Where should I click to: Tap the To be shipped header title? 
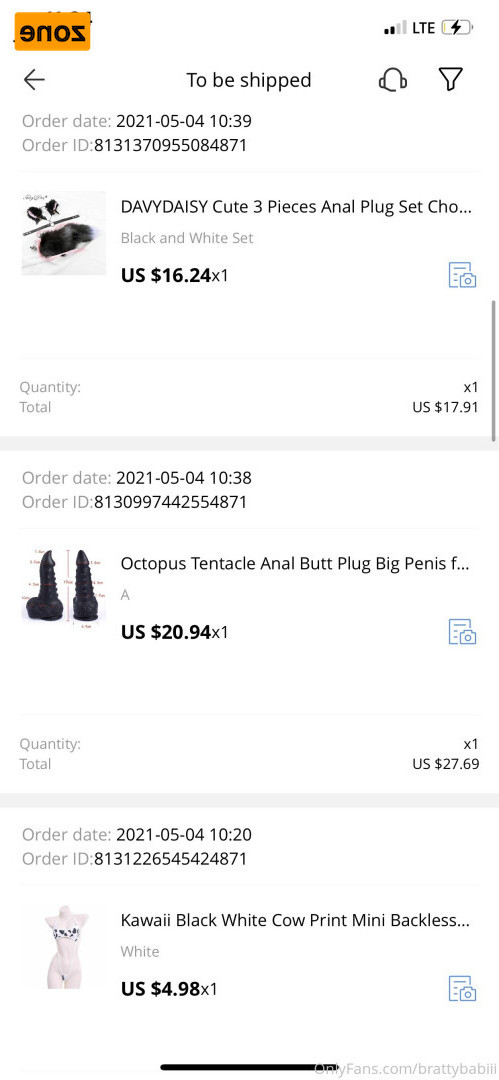coord(249,81)
